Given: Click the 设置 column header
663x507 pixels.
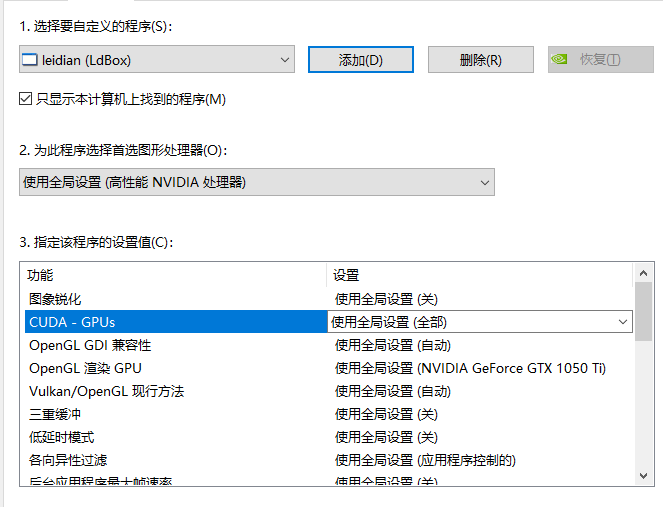Looking at the screenshot, I should pos(347,275).
